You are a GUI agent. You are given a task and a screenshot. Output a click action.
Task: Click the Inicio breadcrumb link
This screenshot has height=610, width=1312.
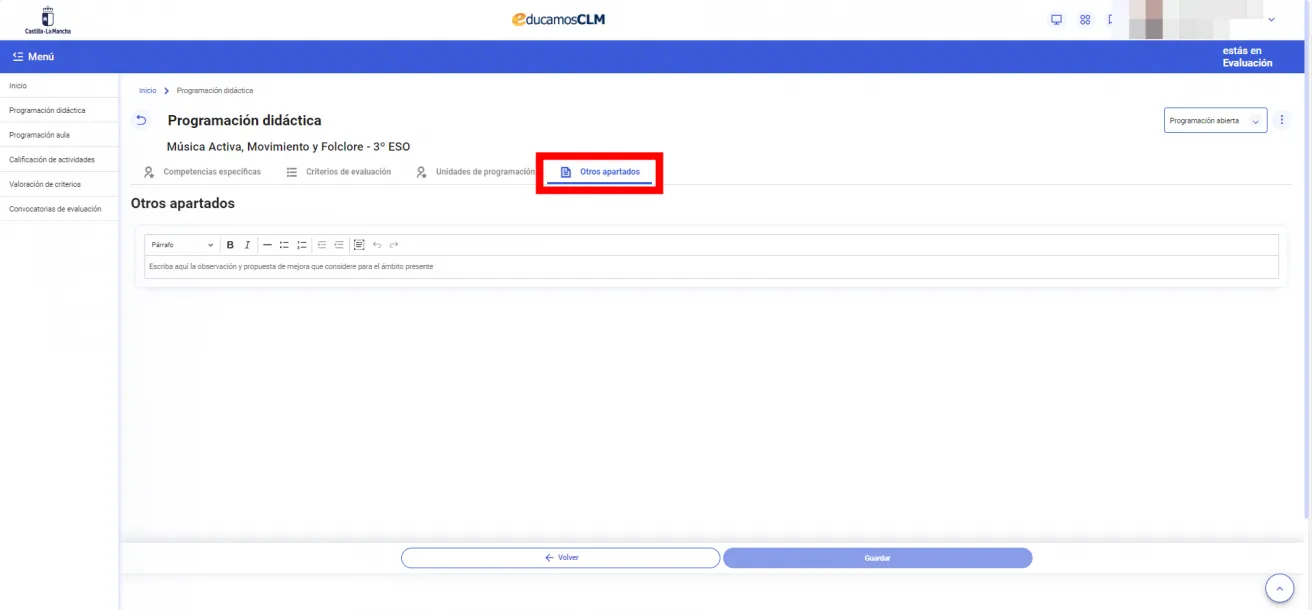click(x=147, y=91)
